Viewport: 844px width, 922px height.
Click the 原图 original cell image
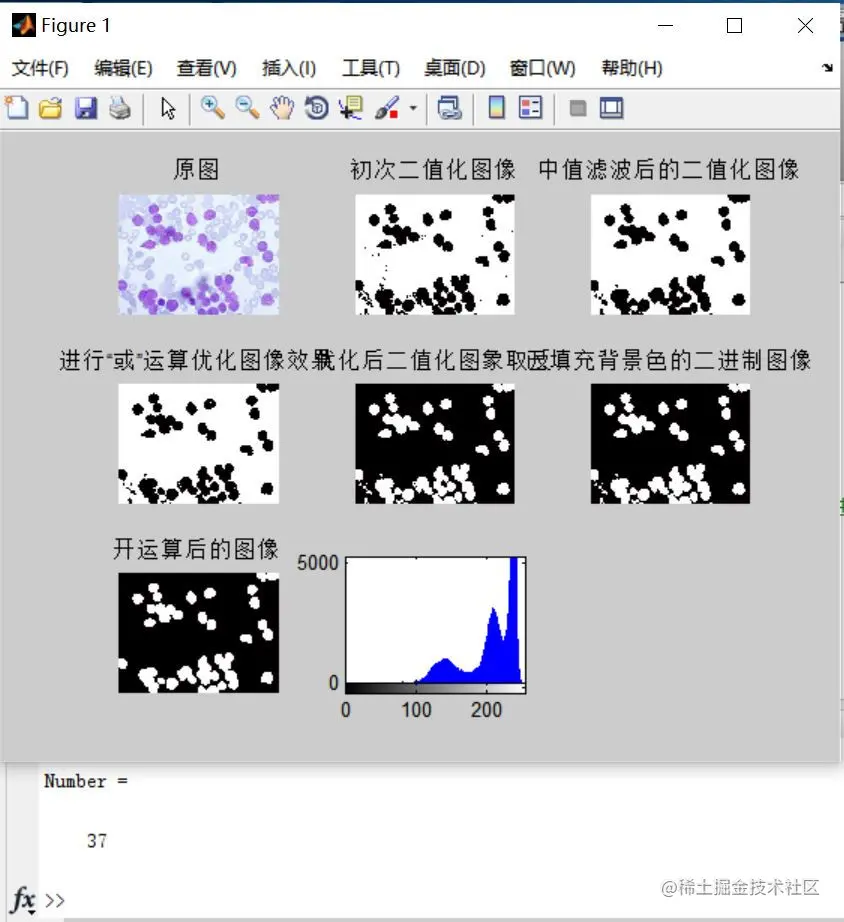click(199, 255)
